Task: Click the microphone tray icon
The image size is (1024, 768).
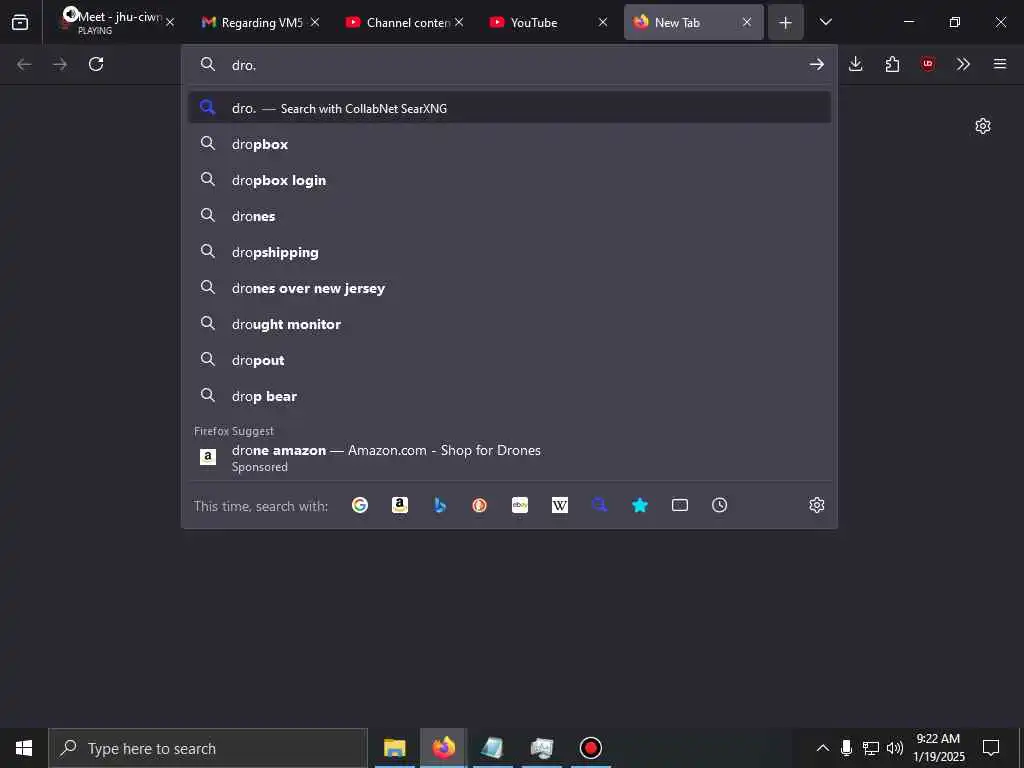Action: coord(846,748)
